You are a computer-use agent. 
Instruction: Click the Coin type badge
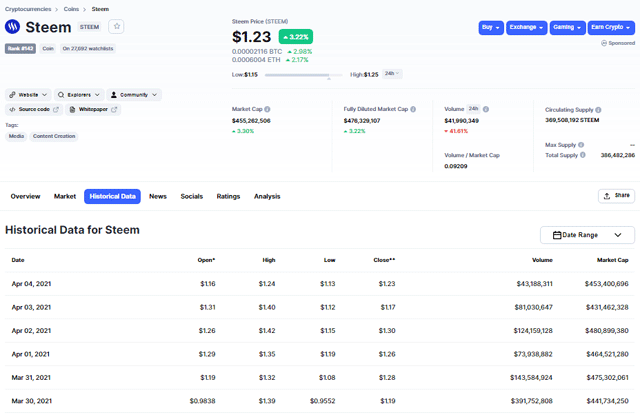[48, 49]
